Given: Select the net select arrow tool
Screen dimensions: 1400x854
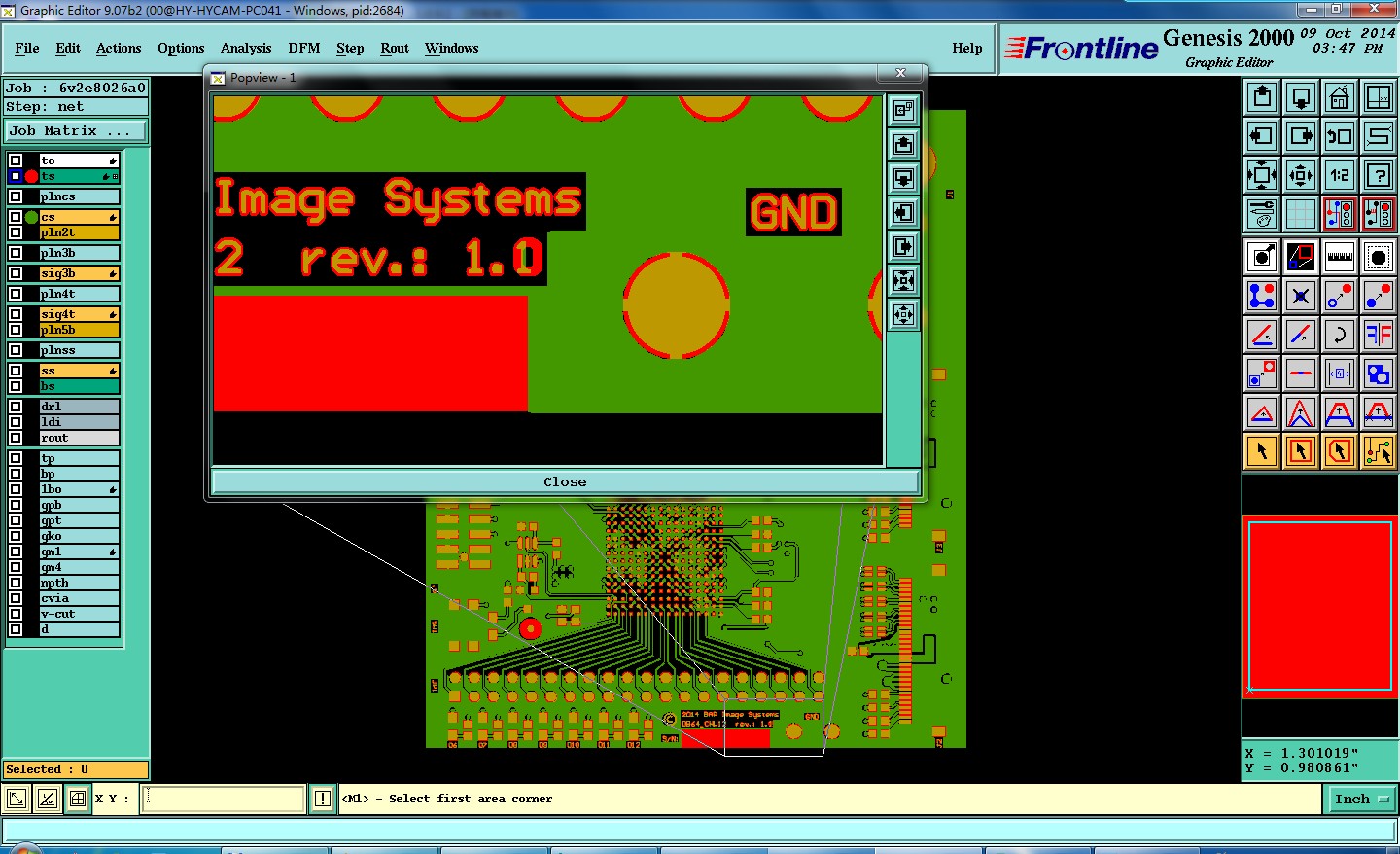Looking at the screenshot, I should tap(1379, 451).
